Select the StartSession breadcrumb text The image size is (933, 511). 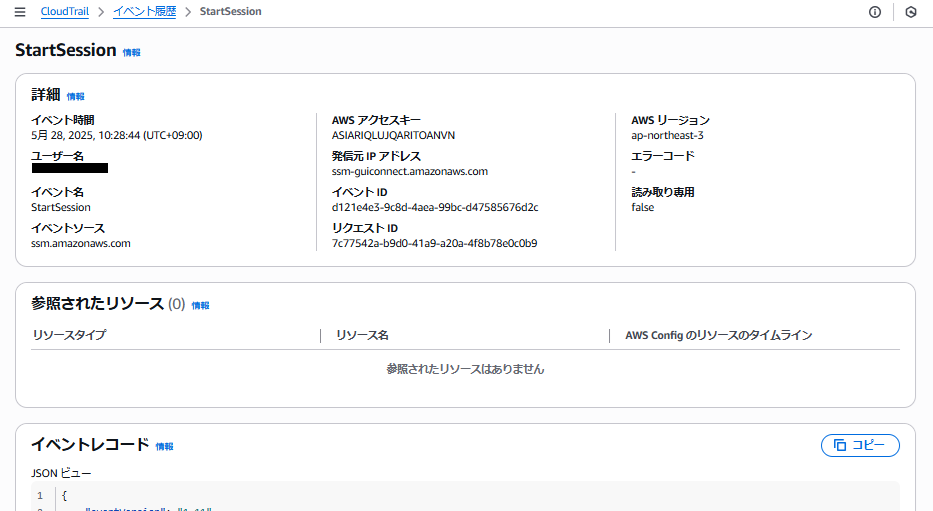point(230,11)
